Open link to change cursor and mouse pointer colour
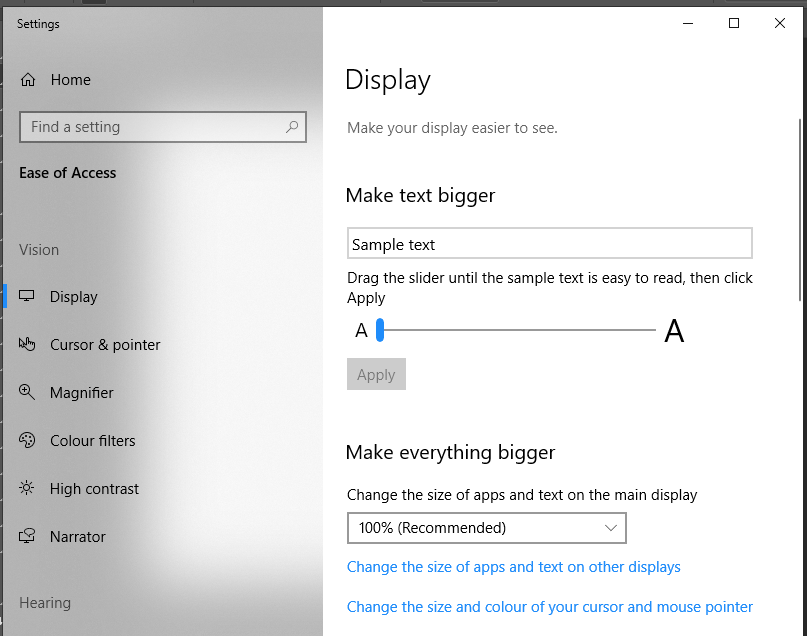 [550, 607]
